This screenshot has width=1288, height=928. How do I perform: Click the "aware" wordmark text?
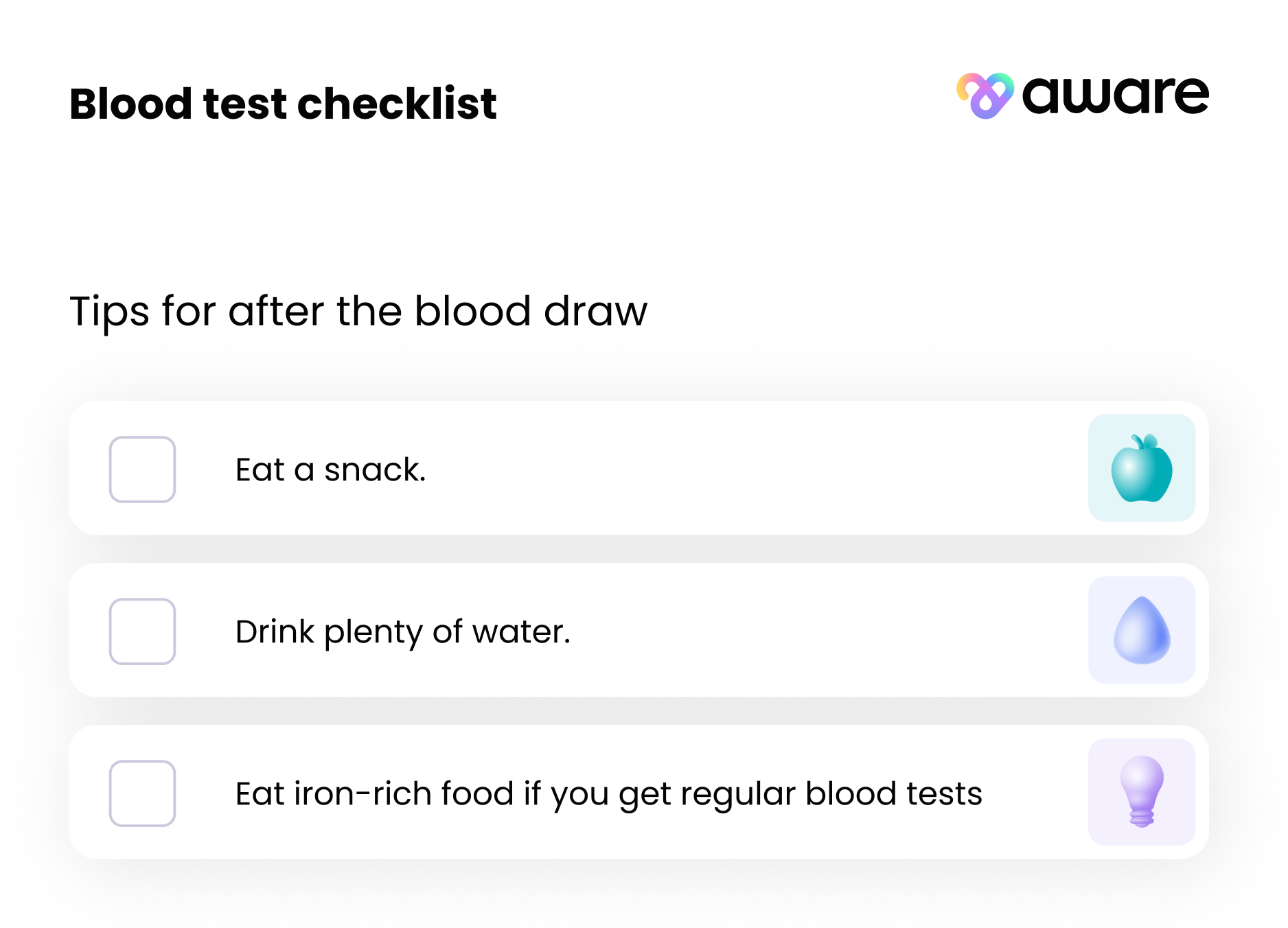coord(1115,96)
